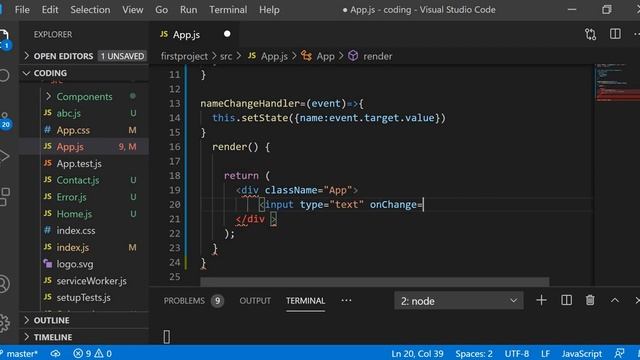Switch to the Output panel tab
Viewport: 640px width, 360px height.
(255, 301)
